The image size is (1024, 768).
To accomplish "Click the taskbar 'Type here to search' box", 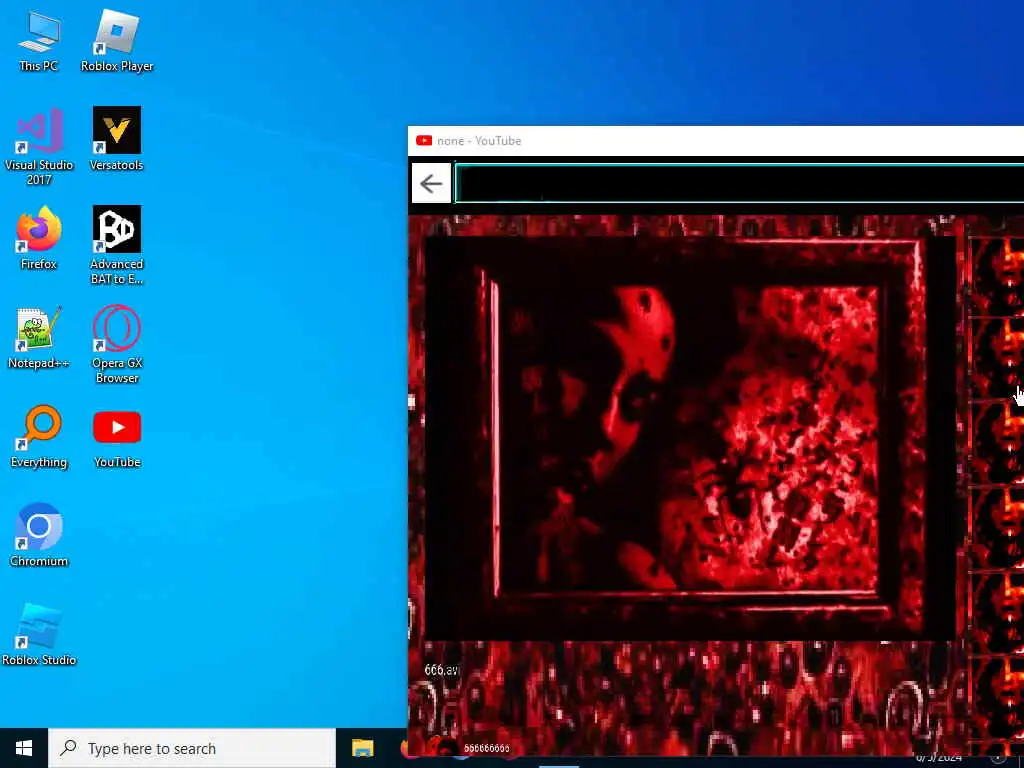I will pos(192,748).
